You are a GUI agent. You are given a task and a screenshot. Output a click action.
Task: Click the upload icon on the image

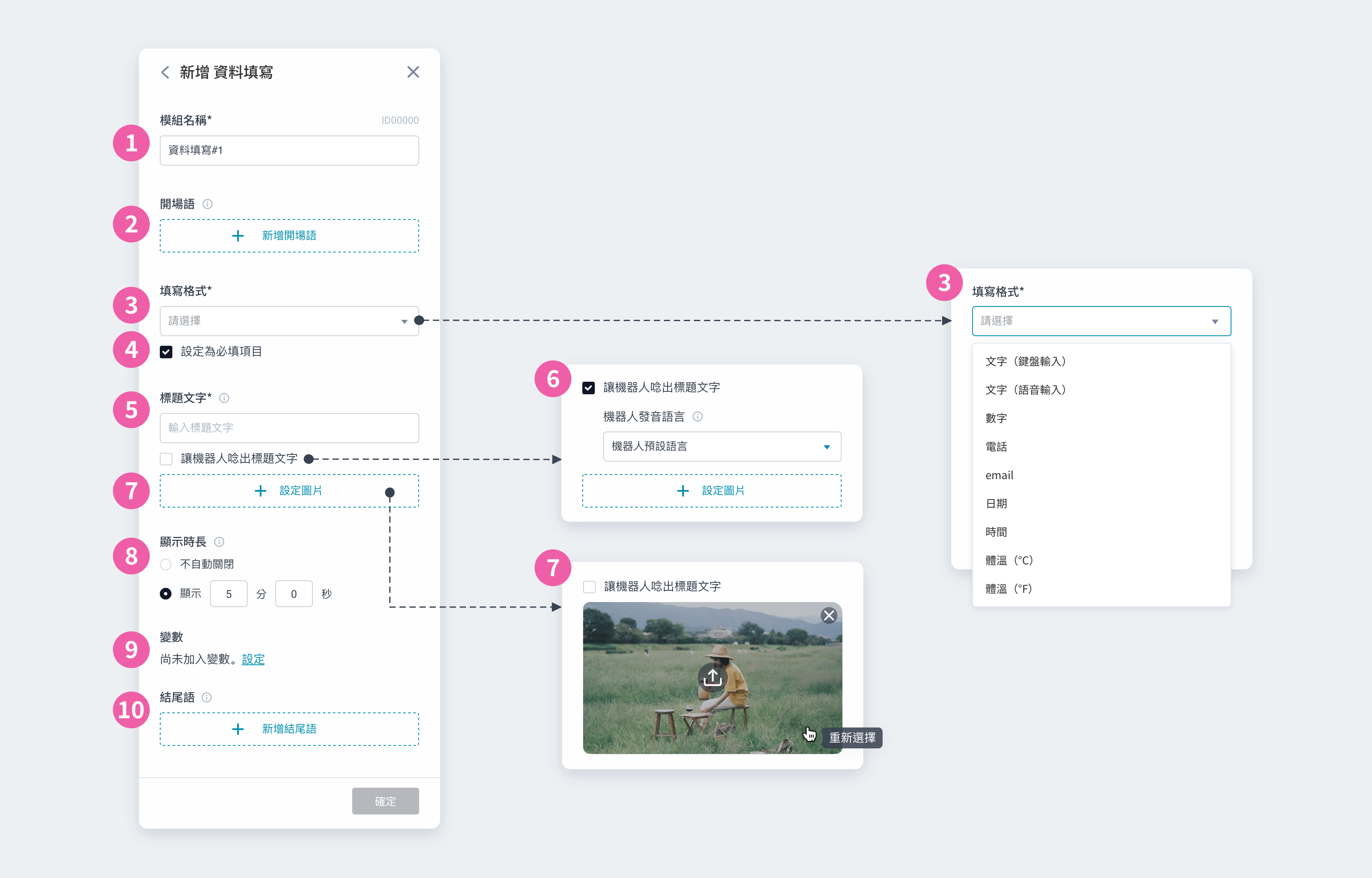click(x=712, y=677)
